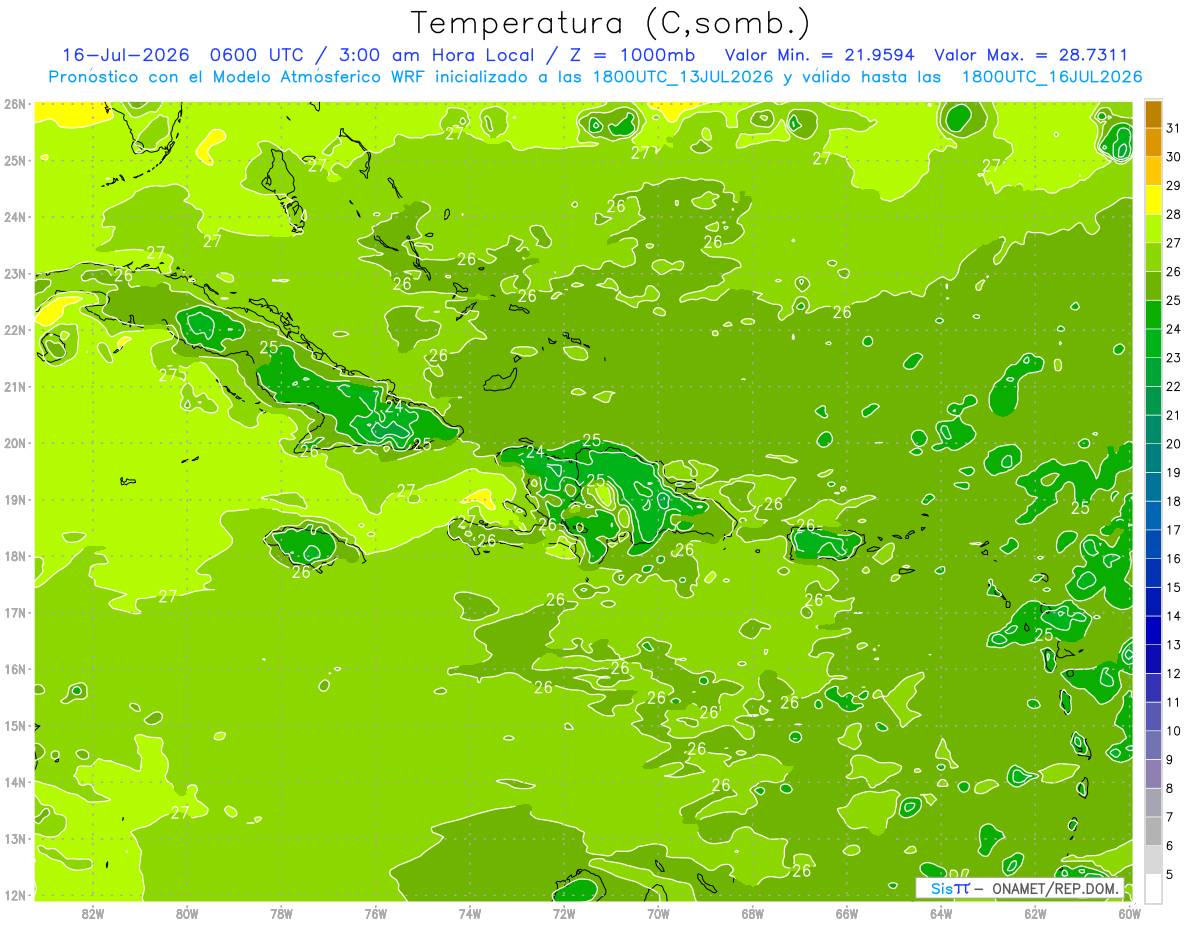Image resolution: width=1200 pixels, height=927 pixels.
Task: Click the 17N latitude axis label
Action: (15, 612)
